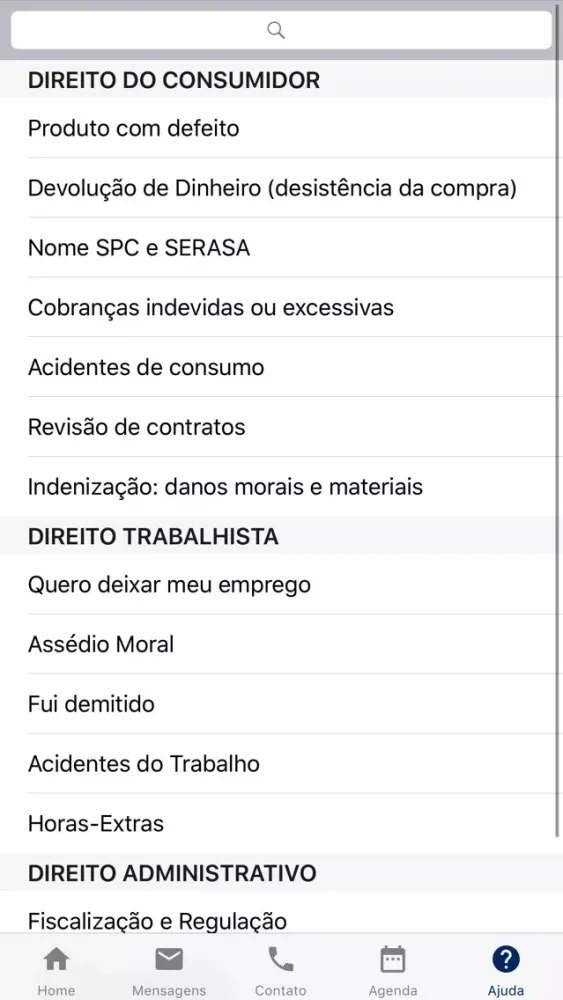Open the Mensagens envelope icon

click(x=169, y=959)
